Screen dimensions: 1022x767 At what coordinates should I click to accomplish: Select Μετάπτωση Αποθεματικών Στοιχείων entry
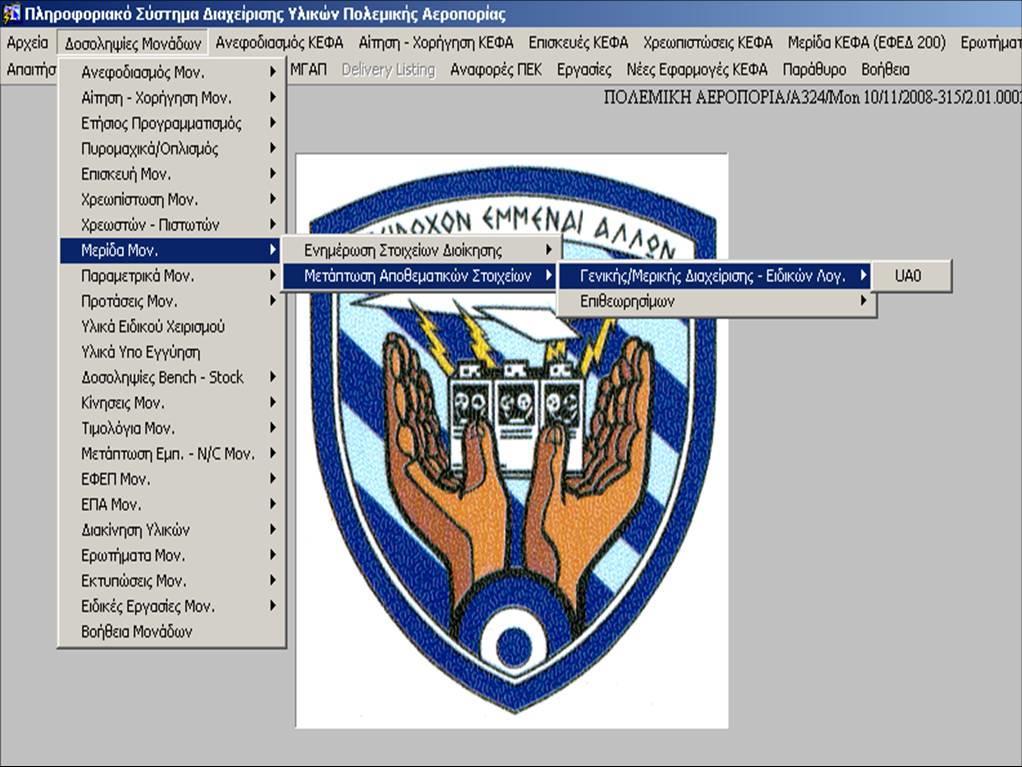pyautogui.click(x=420, y=276)
